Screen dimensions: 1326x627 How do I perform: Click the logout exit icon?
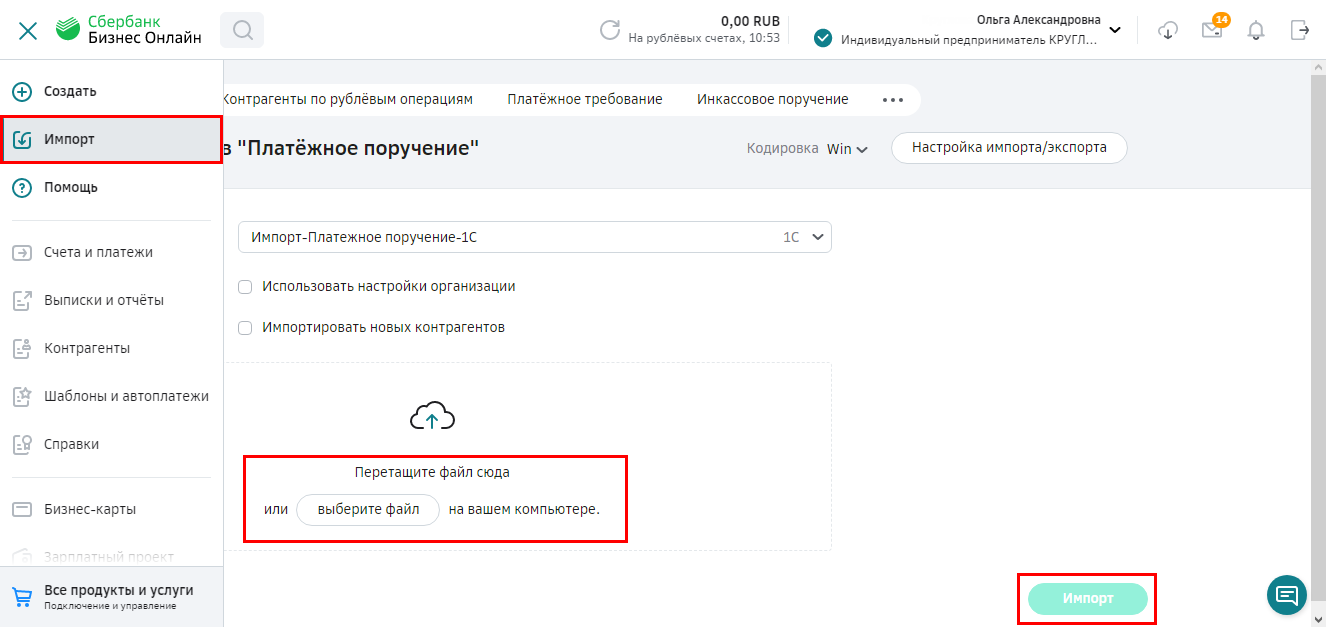point(1299,30)
